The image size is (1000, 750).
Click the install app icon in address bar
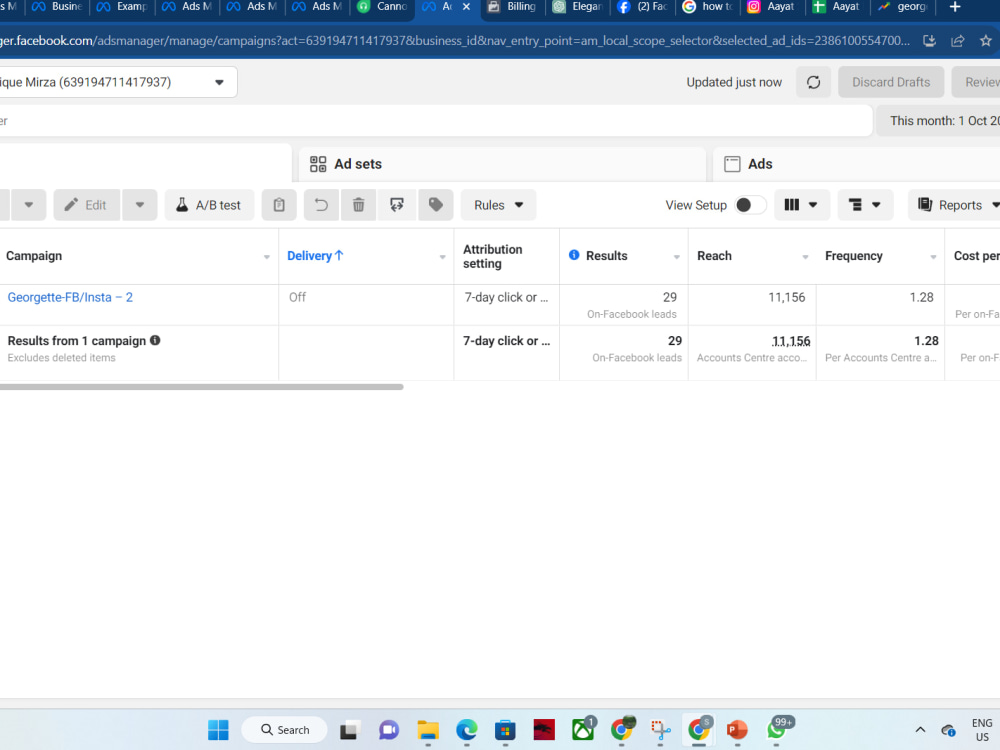[x=929, y=41]
